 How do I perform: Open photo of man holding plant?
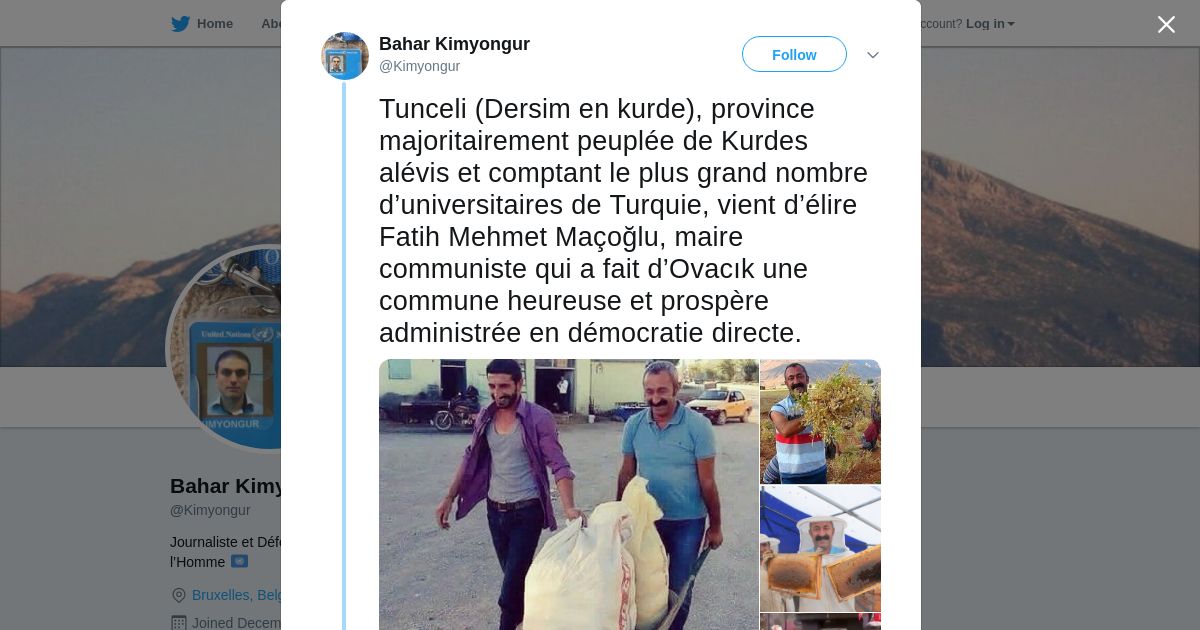coord(820,421)
